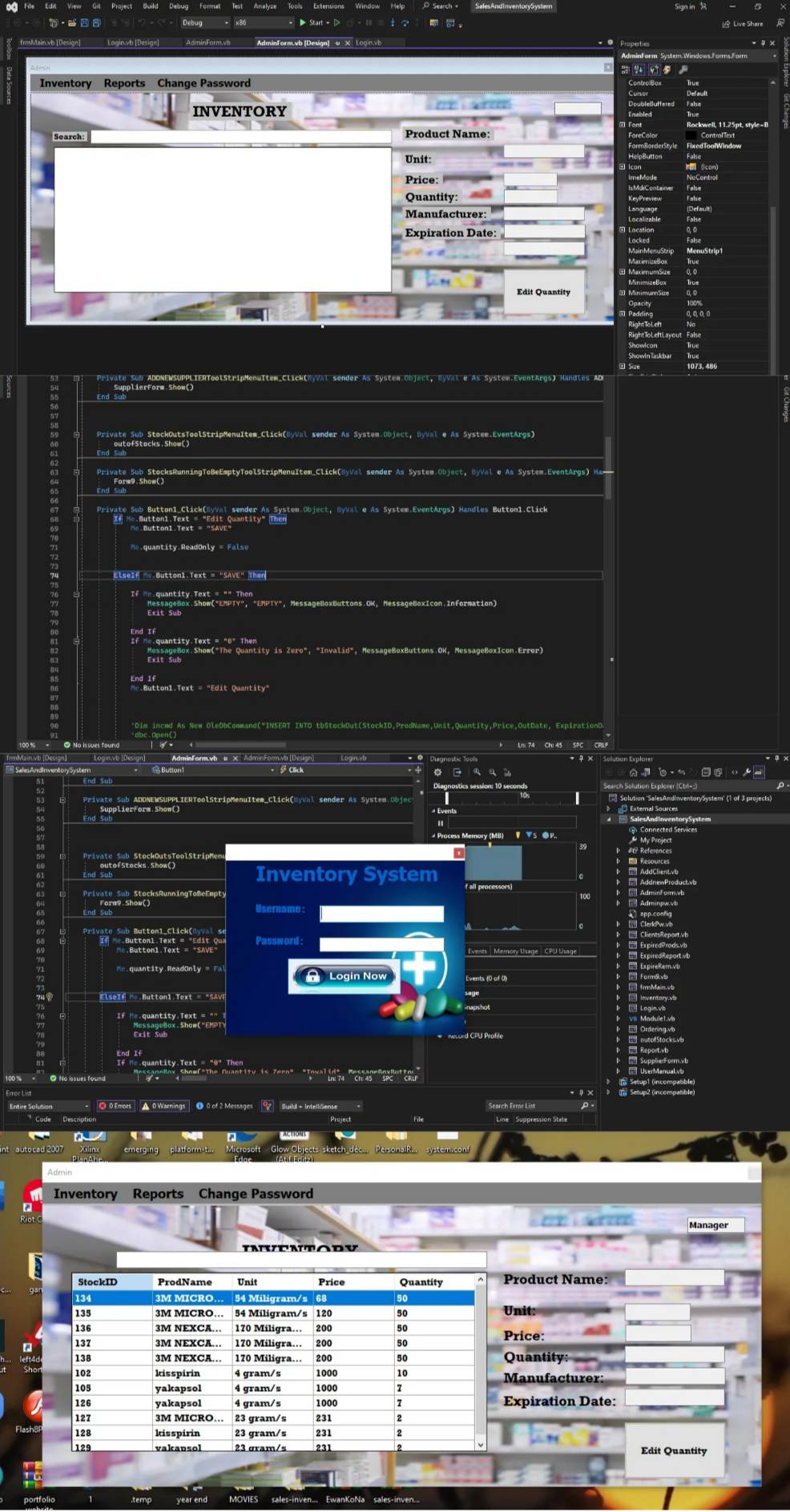Open the Entire Solution scope dropdown

pos(48,1106)
